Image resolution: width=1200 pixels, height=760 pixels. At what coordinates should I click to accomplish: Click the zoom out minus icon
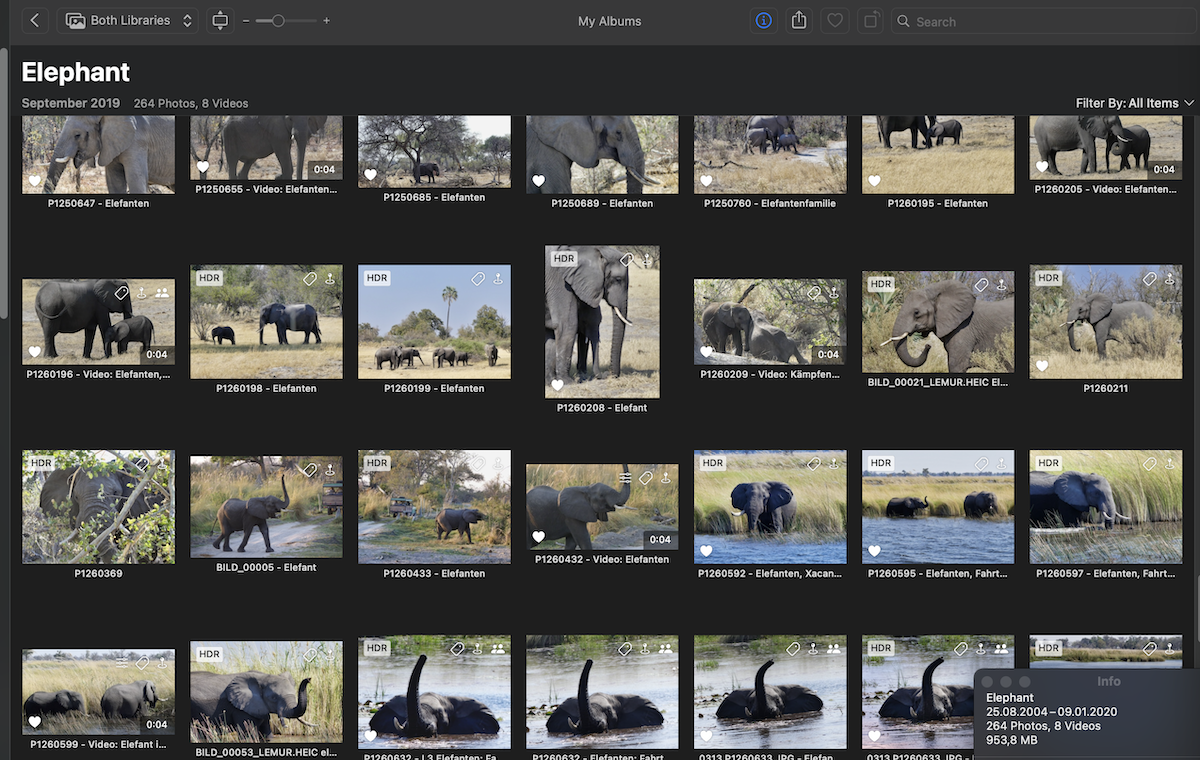click(x=246, y=21)
